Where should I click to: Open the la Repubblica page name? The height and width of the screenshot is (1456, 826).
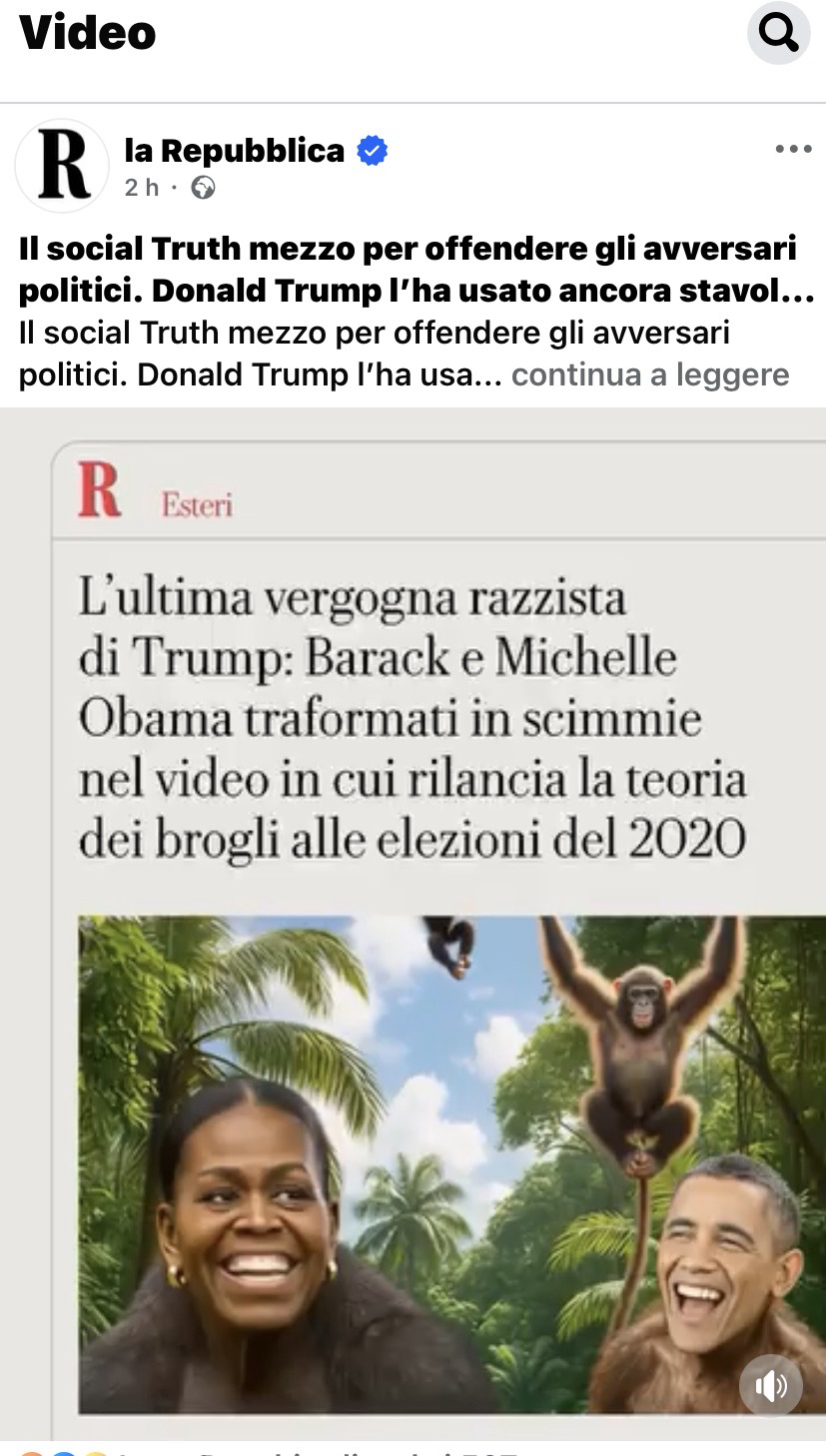[x=234, y=151]
